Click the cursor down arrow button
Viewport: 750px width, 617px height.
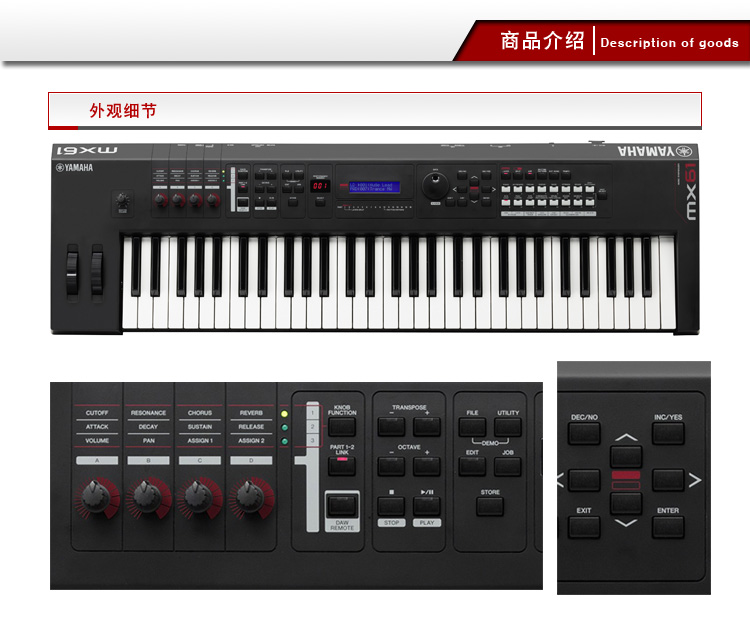coord(626,503)
